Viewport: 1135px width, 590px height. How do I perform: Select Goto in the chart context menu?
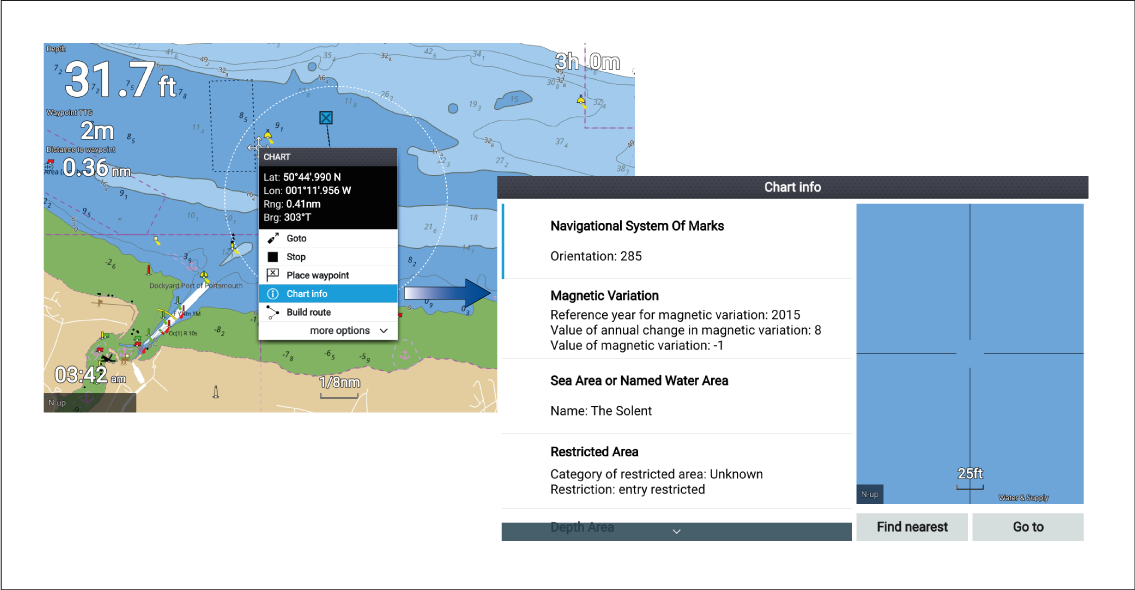(328, 238)
